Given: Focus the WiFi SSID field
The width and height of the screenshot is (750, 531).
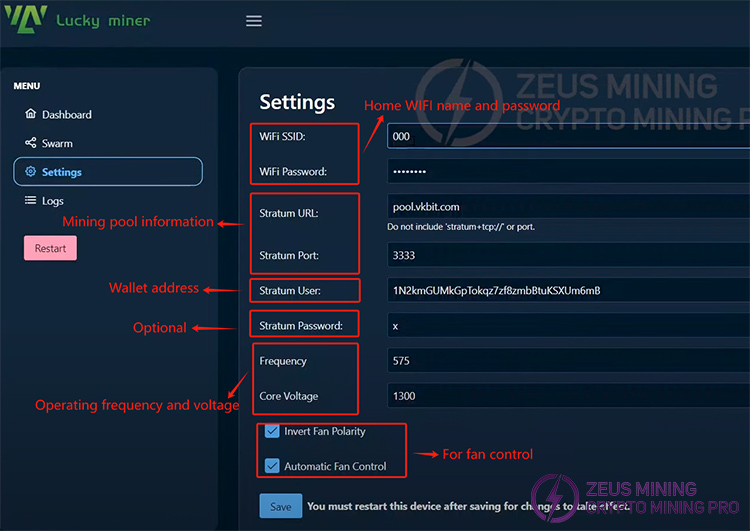Looking at the screenshot, I should [568, 136].
